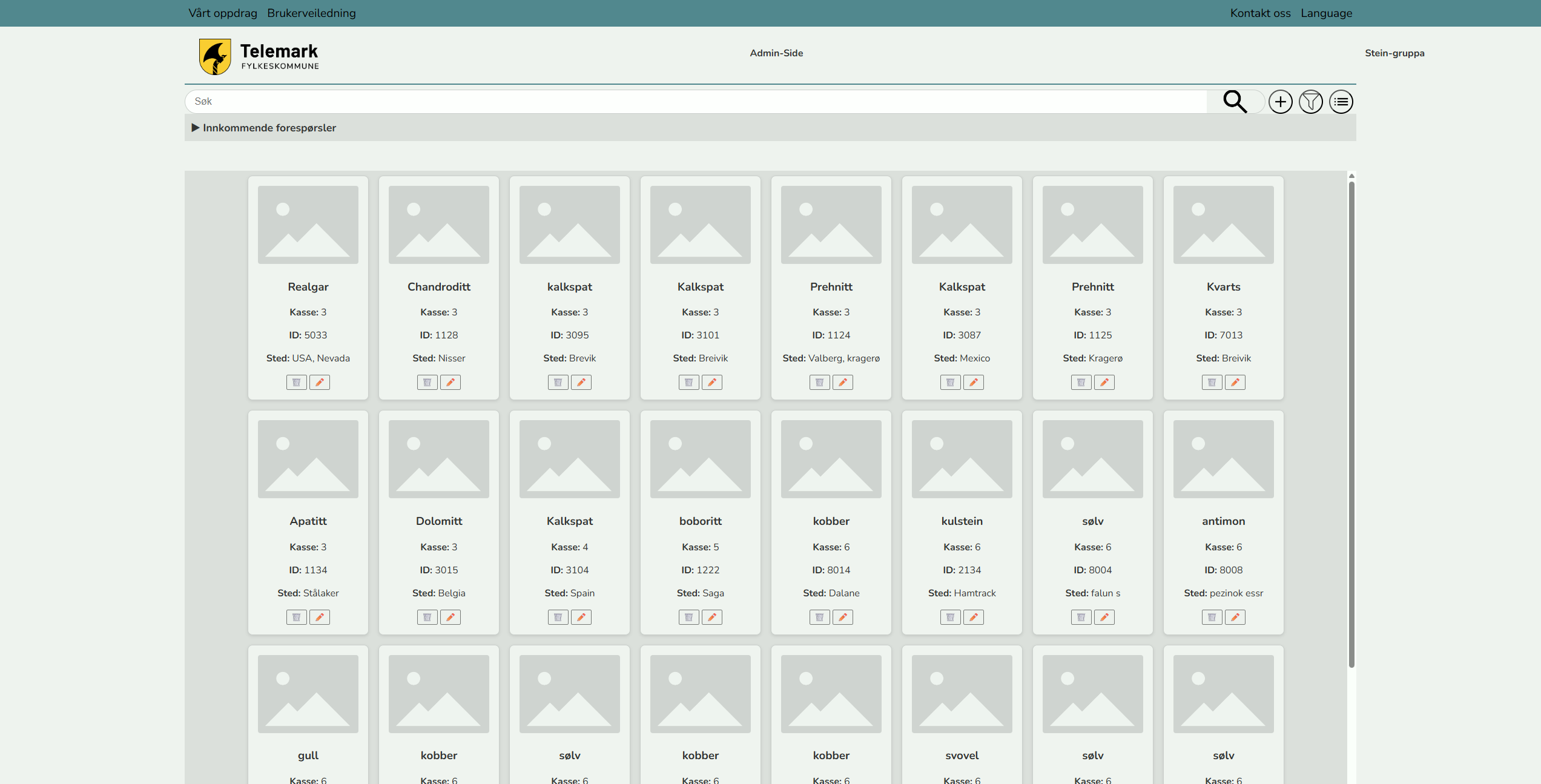Go to Brukerveiledning page
The image size is (1541, 784).
click(311, 13)
